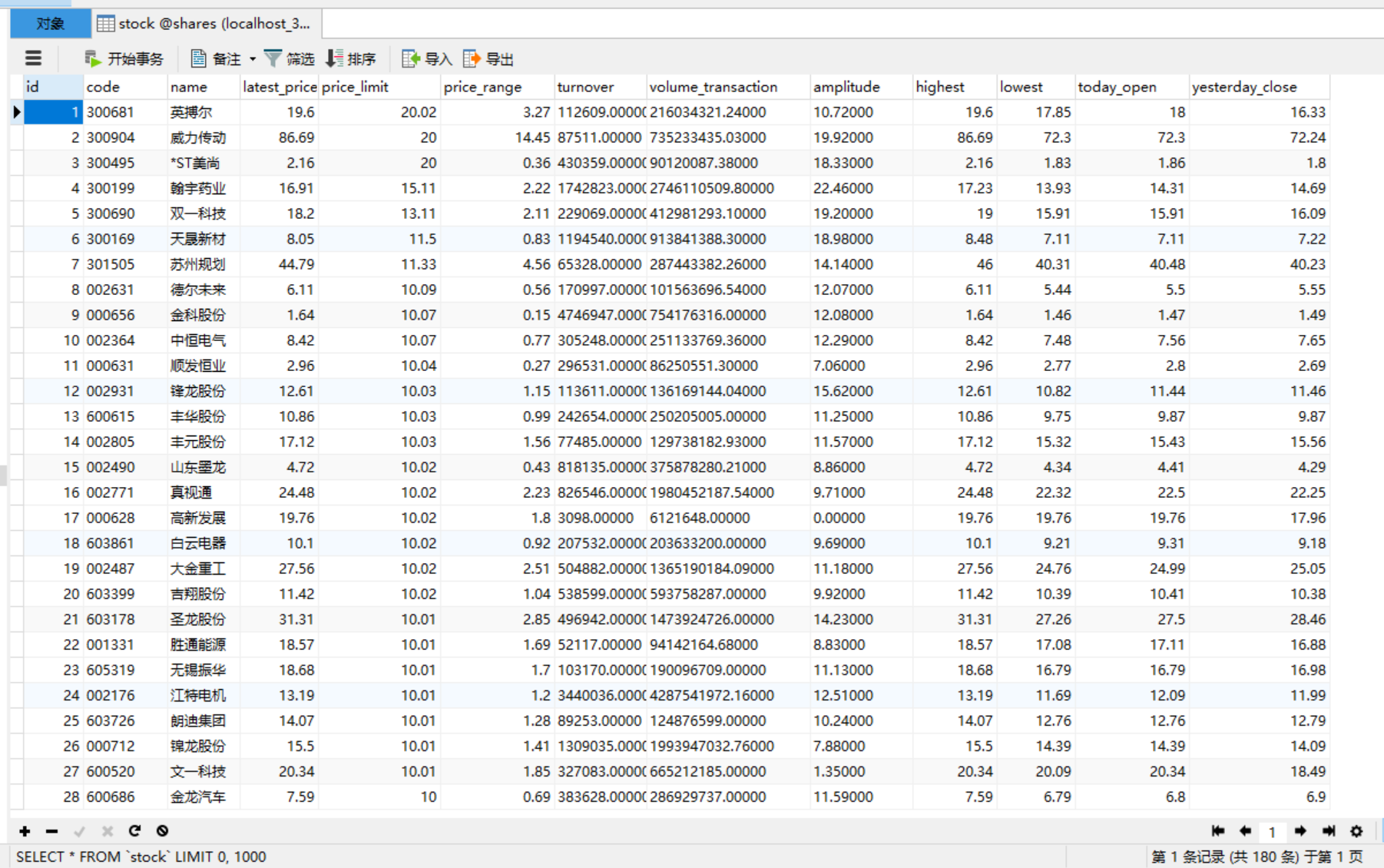Click the SELECT * FROM stock query text
This screenshot has height=868, width=1384.
(141, 856)
